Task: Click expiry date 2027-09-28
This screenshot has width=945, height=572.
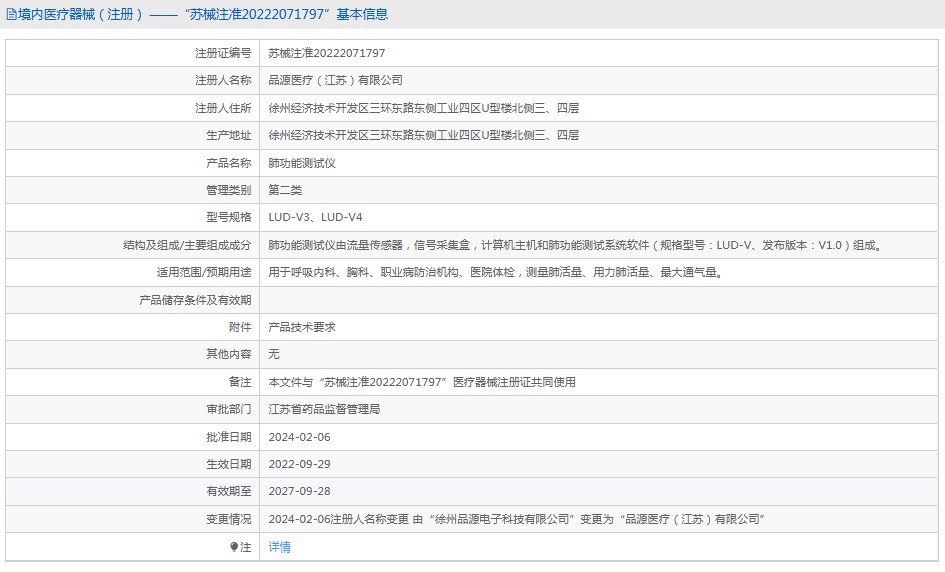Action: tap(300, 491)
